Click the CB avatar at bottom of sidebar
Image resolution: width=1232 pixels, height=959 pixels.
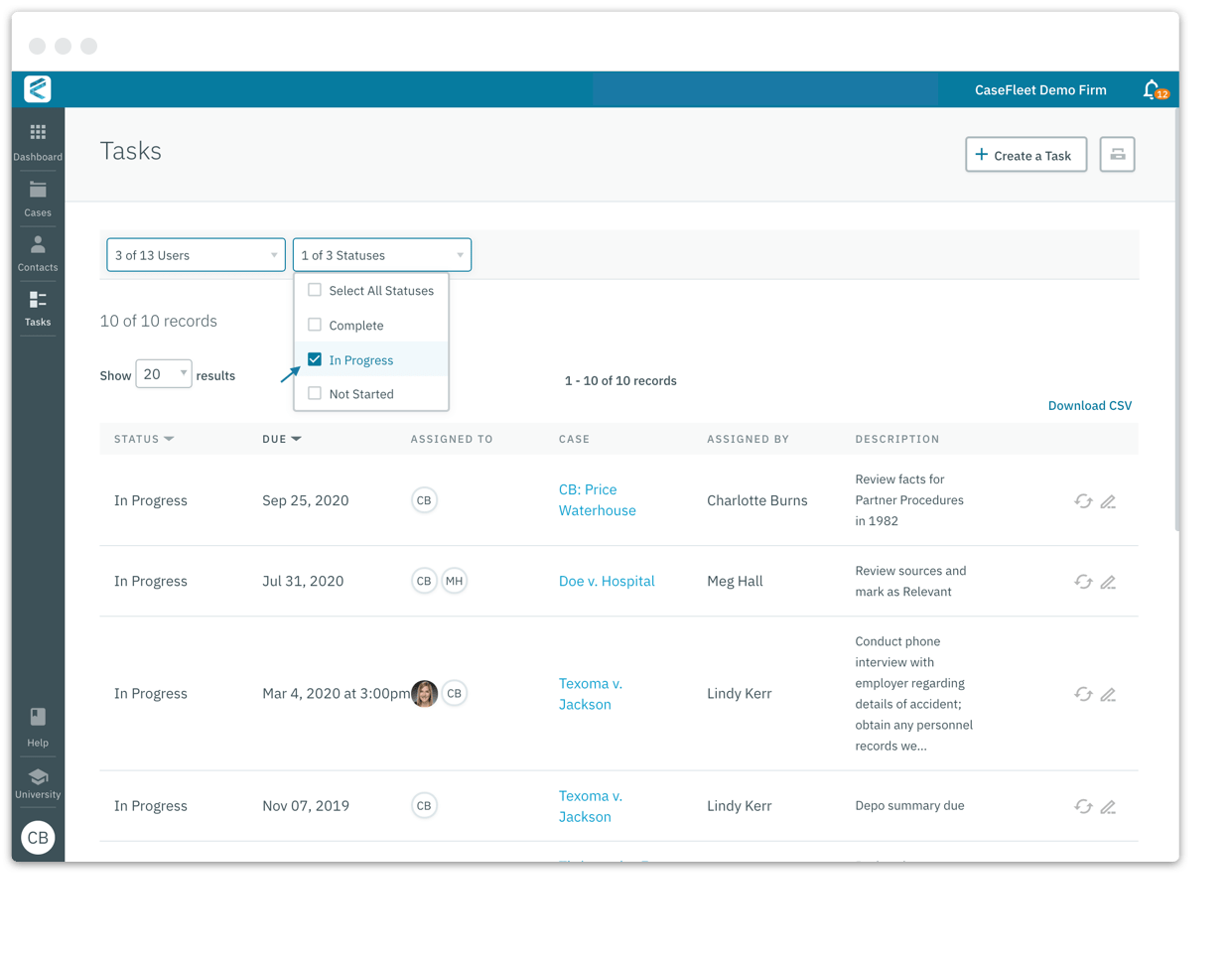click(x=38, y=838)
